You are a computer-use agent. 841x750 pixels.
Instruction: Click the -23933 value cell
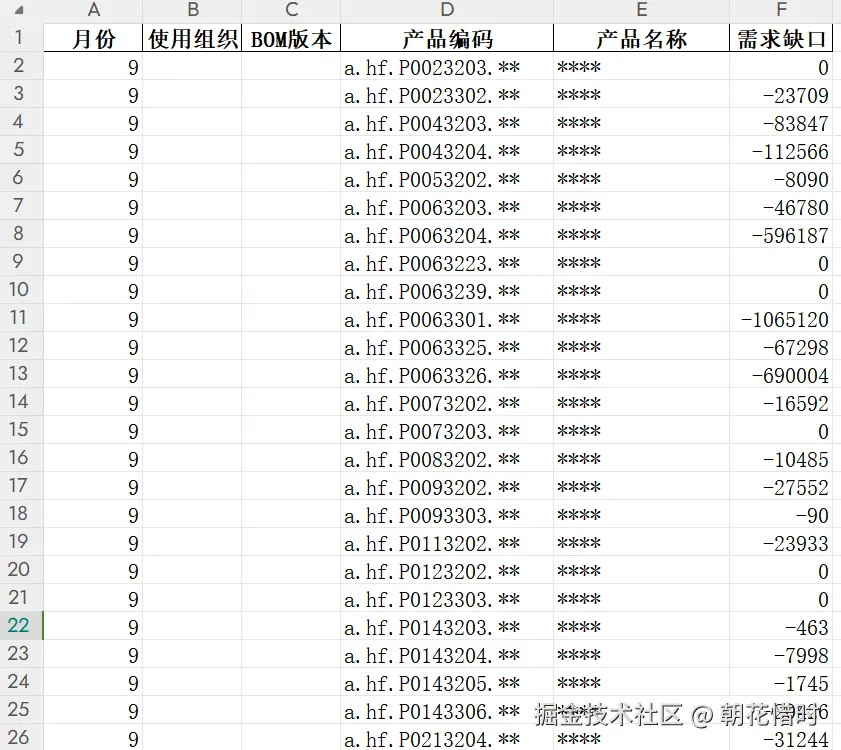781,542
